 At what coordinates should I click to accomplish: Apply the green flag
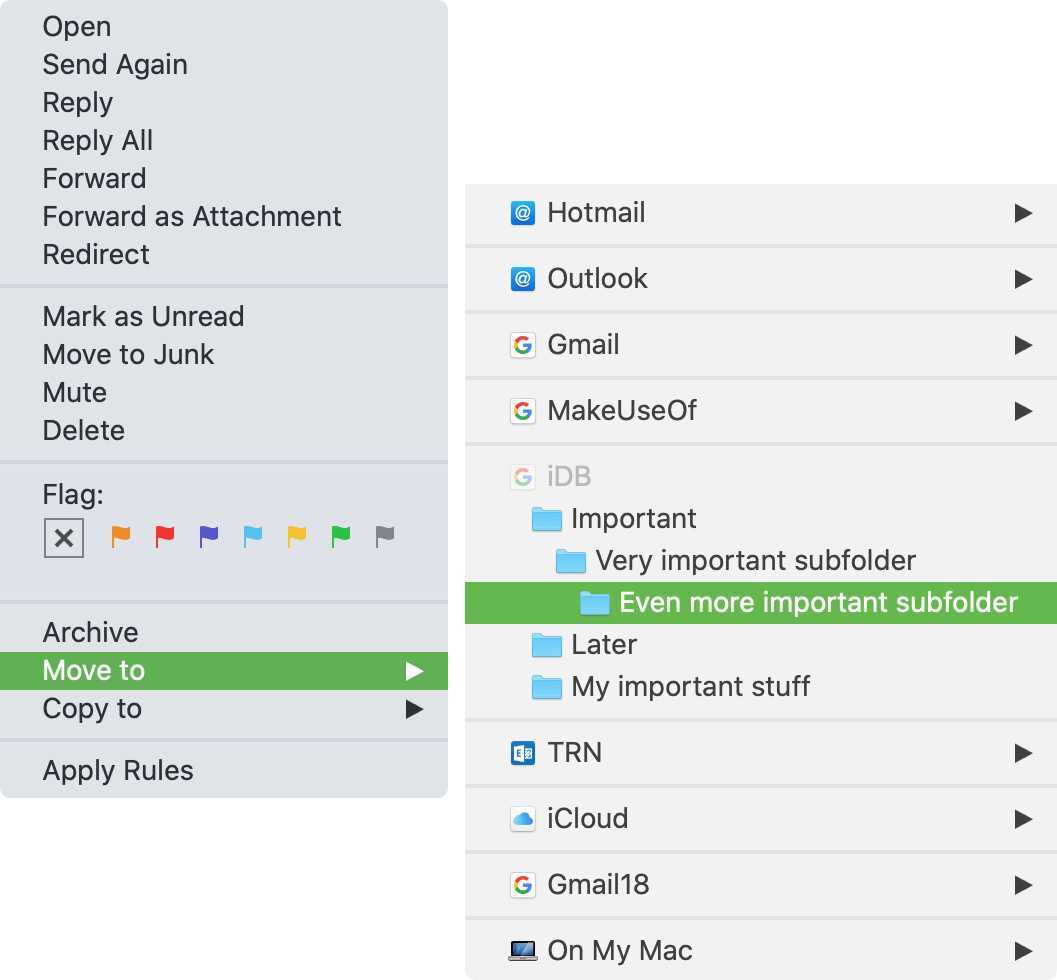341,537
